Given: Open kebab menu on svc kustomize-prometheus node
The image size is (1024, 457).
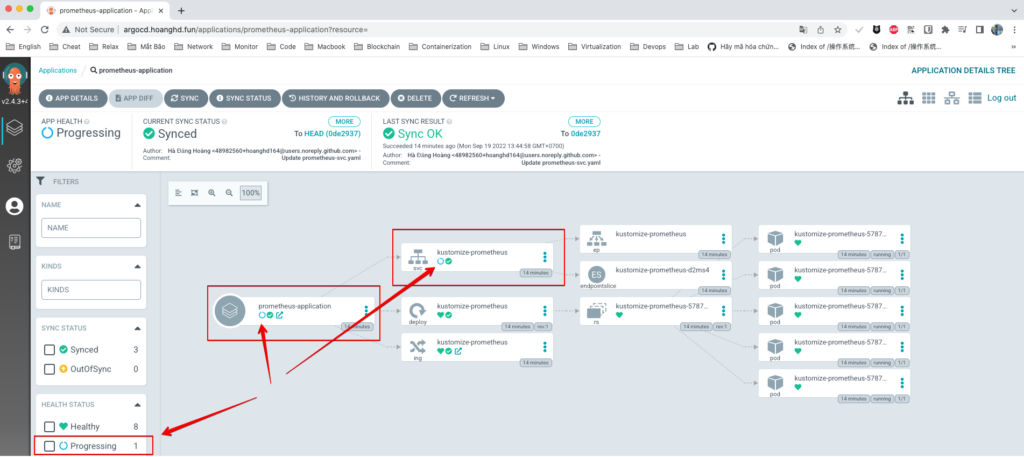Looking at the screenshot, I should [545, 257].
